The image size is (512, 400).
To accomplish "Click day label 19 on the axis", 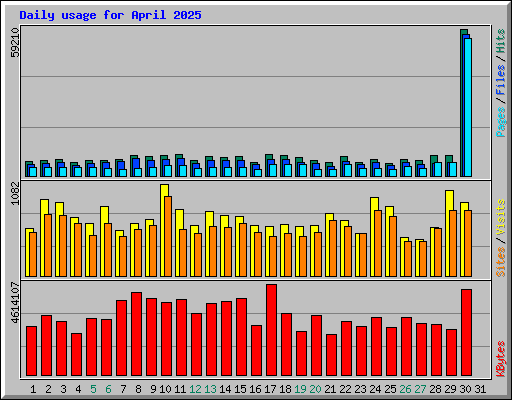I will click(x=300, y=389).
